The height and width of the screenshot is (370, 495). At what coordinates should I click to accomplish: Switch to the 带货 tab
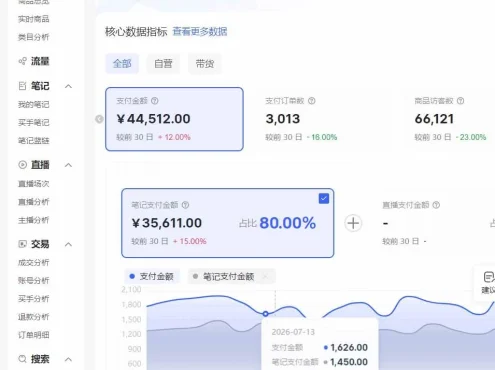pos(205,63)
